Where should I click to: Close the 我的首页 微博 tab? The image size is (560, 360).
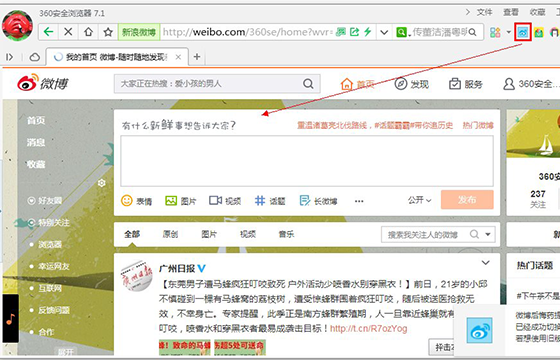[x=178, y=57]
